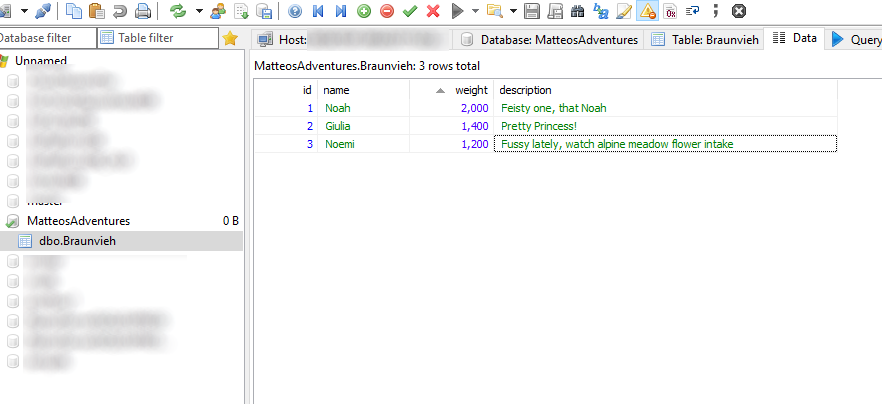882x404 pixels.
Task: Open dropdown arrow beside folder load icon
Action: pyautogui.click(x=513, y=11)
